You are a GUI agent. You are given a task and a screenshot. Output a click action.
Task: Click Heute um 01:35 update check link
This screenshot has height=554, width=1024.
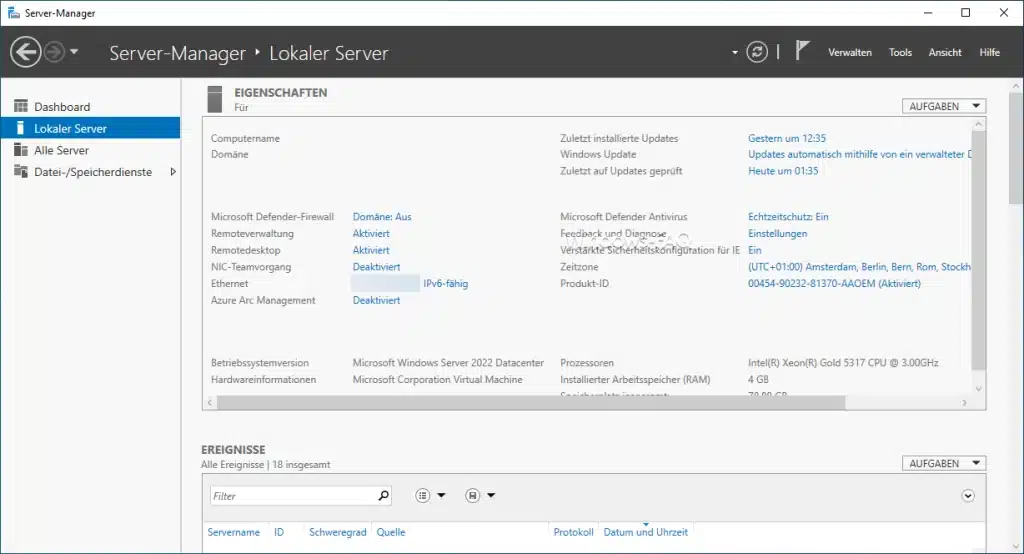(783, 171)
